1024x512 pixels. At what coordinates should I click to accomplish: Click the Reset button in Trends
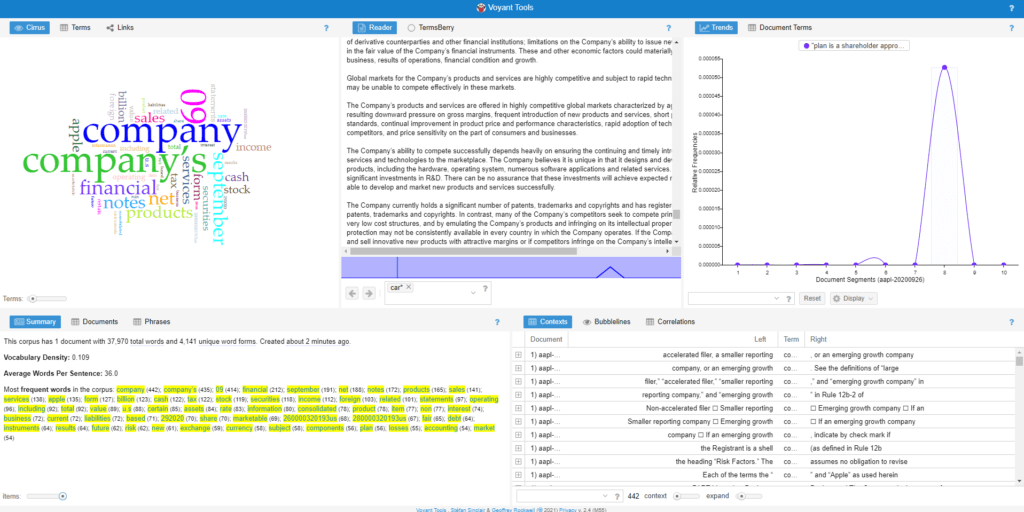click(x=812, y=298)
